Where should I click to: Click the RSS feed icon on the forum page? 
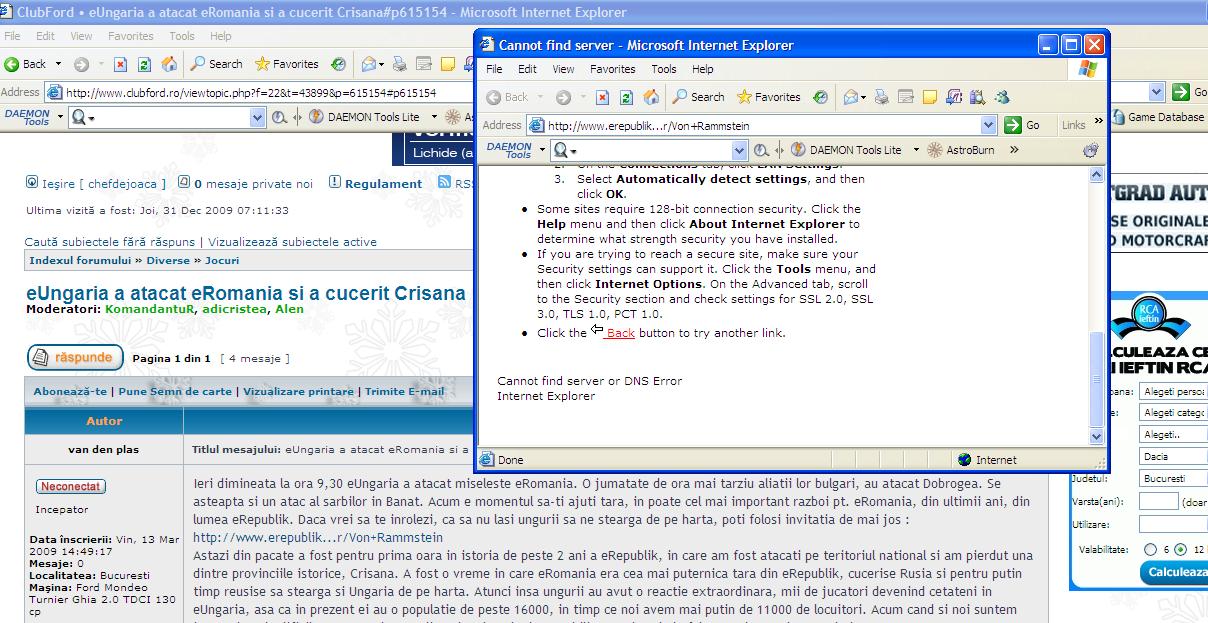click(445, 183)
